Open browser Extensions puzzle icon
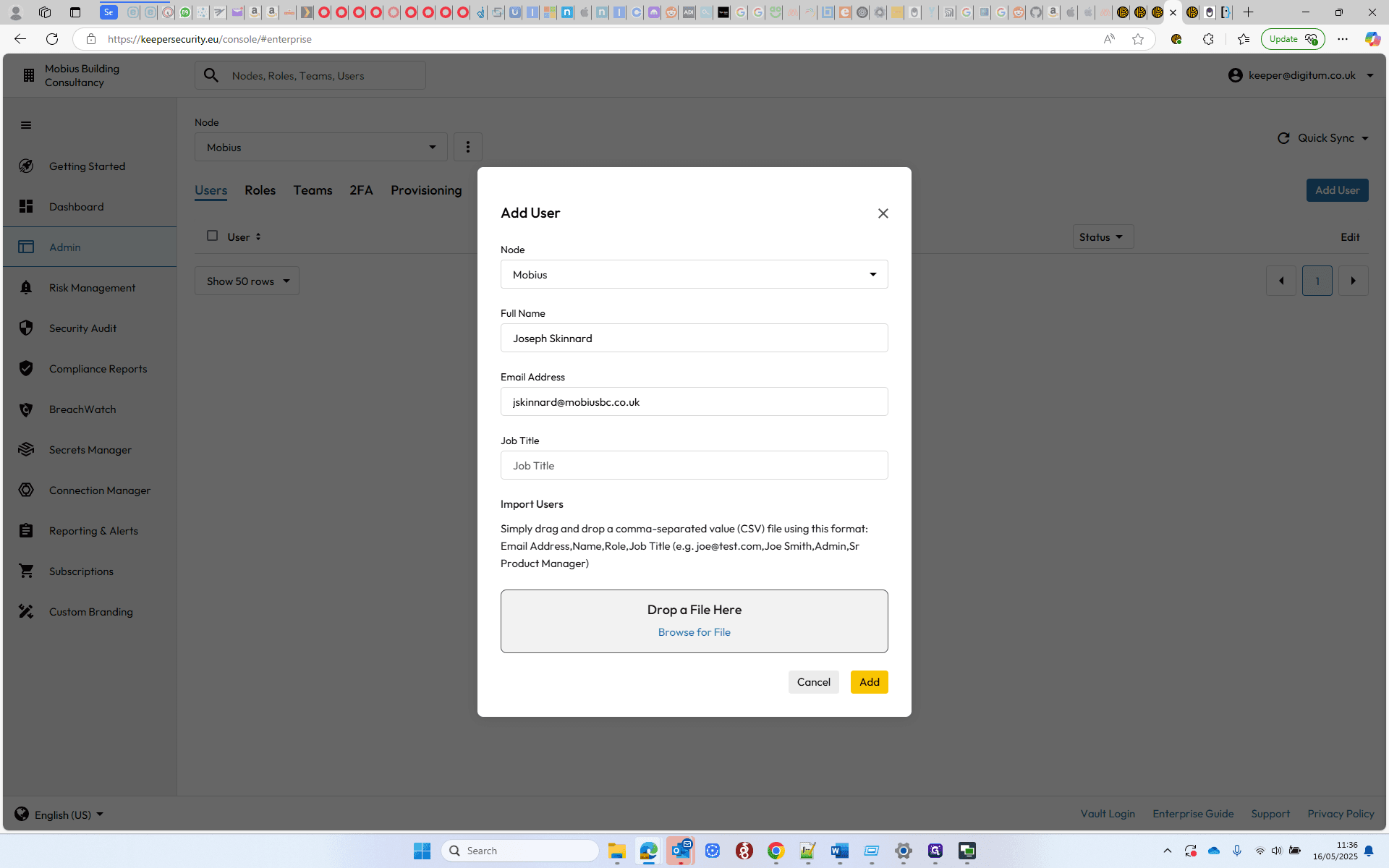 coord(1208,39)
